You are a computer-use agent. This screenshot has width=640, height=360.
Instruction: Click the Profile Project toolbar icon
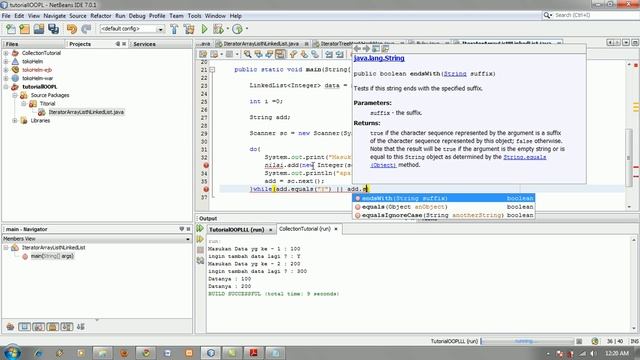(237, 29)
